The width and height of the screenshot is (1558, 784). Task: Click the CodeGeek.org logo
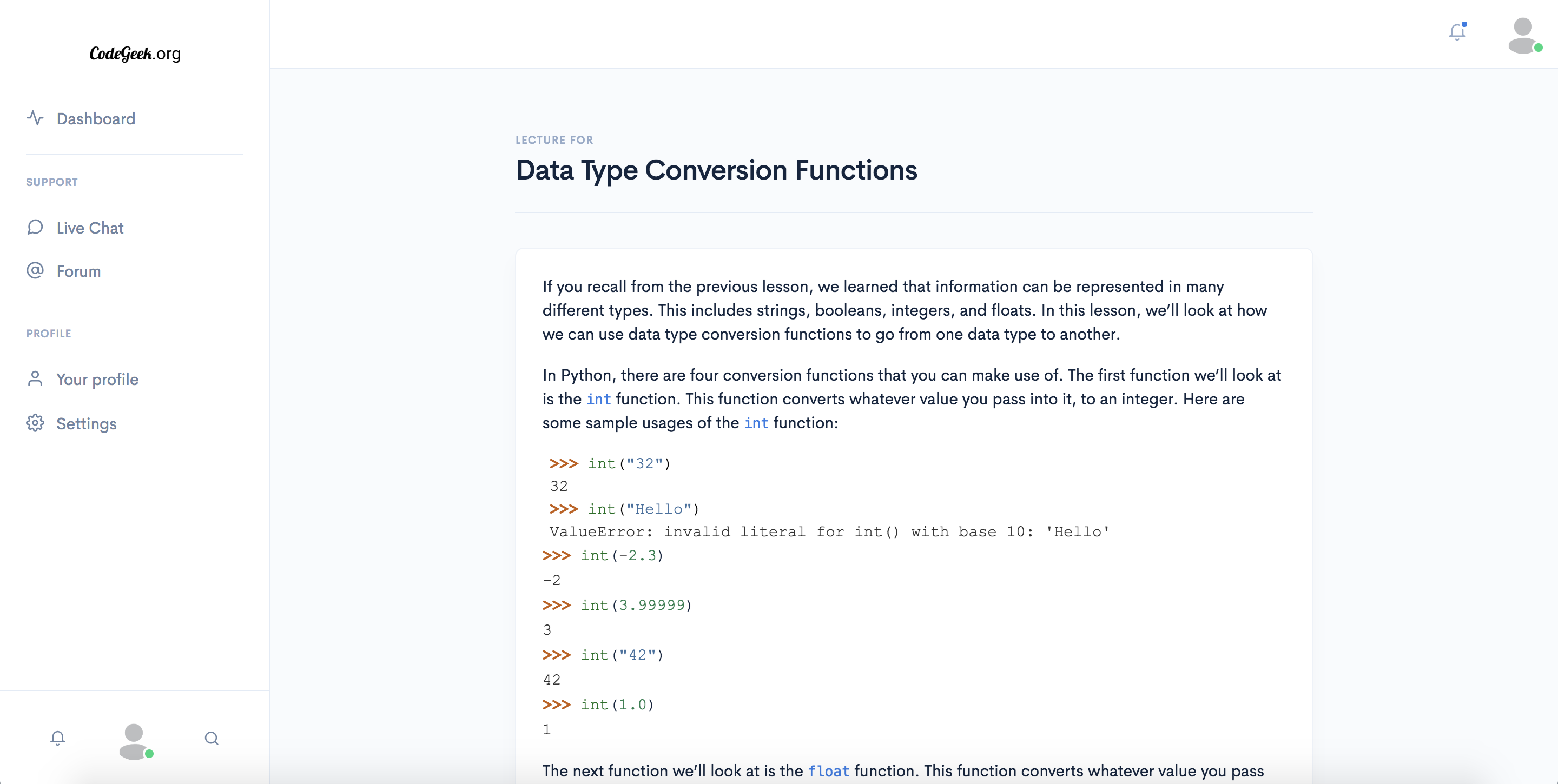pos(134,55)
